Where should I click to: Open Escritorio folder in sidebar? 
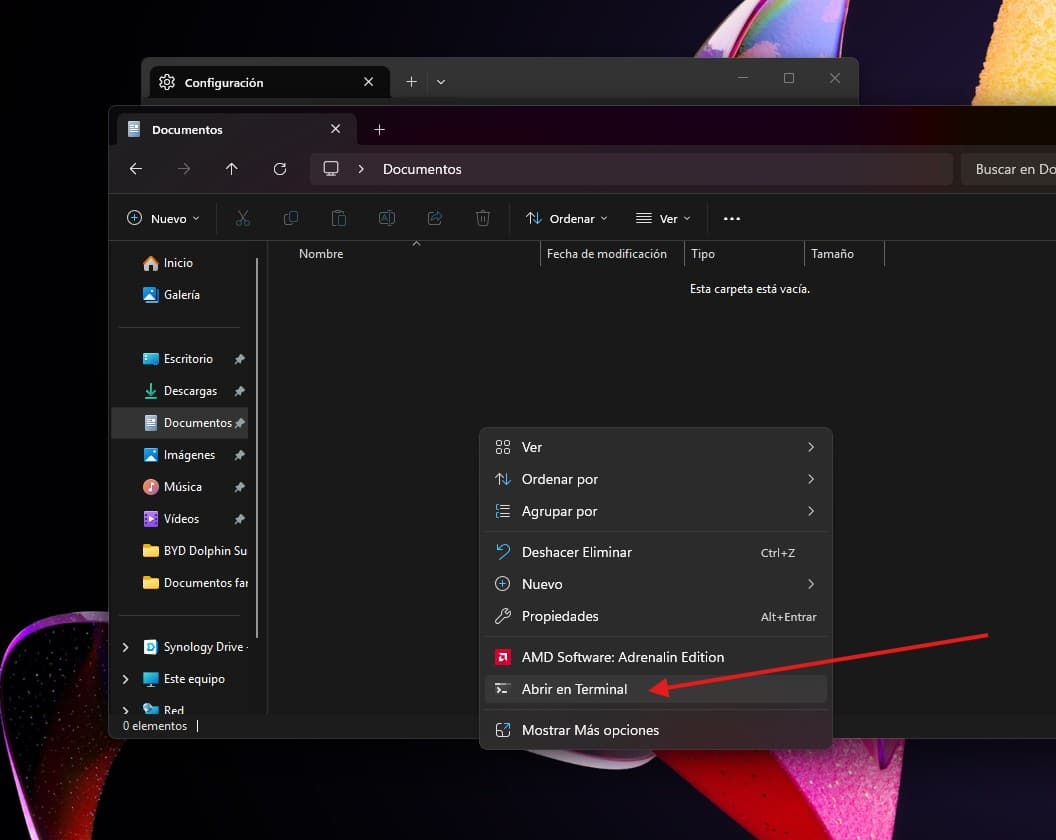click(x=180, y=359)
